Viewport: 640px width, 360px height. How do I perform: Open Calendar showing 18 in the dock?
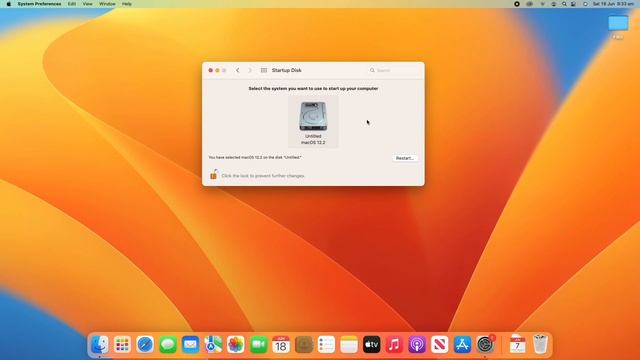pyautogui.click(x=281, y=344)
